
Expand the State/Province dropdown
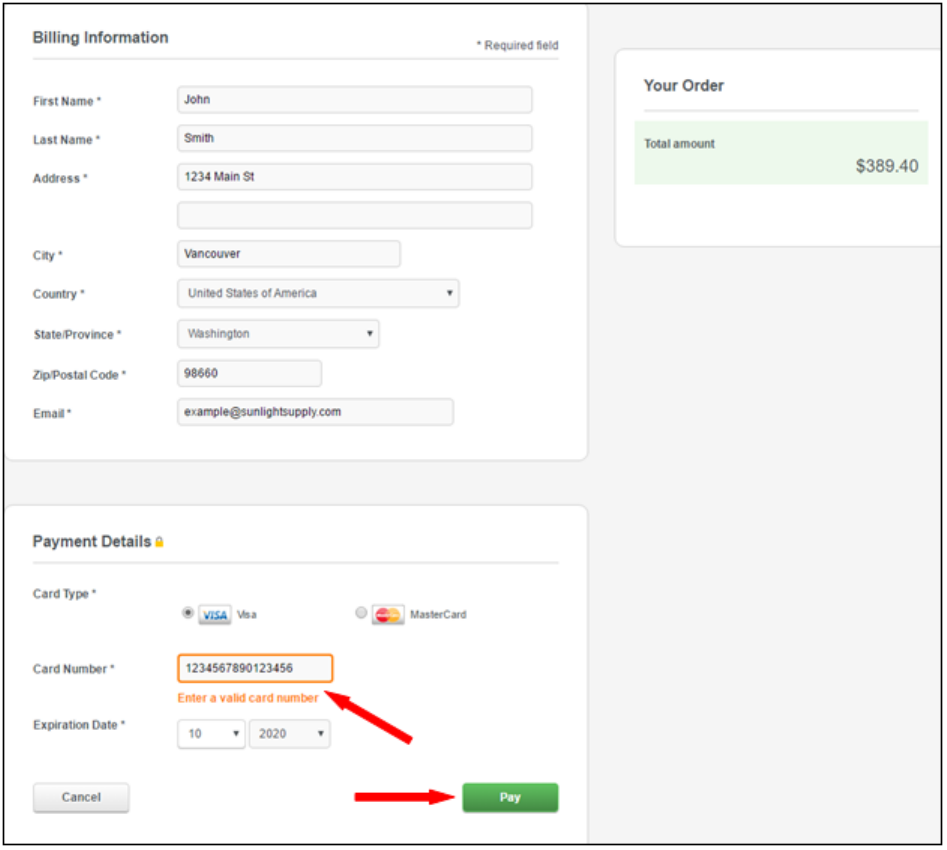click(x=278, y=334)
